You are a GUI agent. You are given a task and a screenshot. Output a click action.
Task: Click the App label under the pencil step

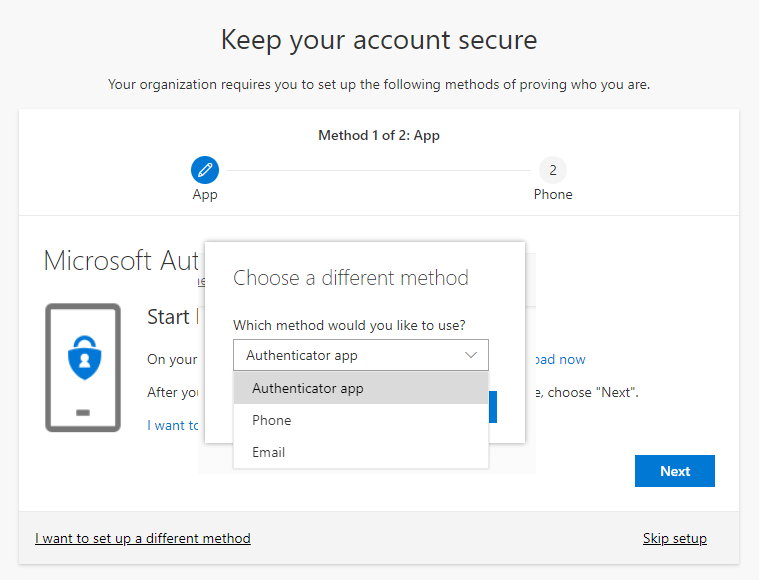click(205, 194)
